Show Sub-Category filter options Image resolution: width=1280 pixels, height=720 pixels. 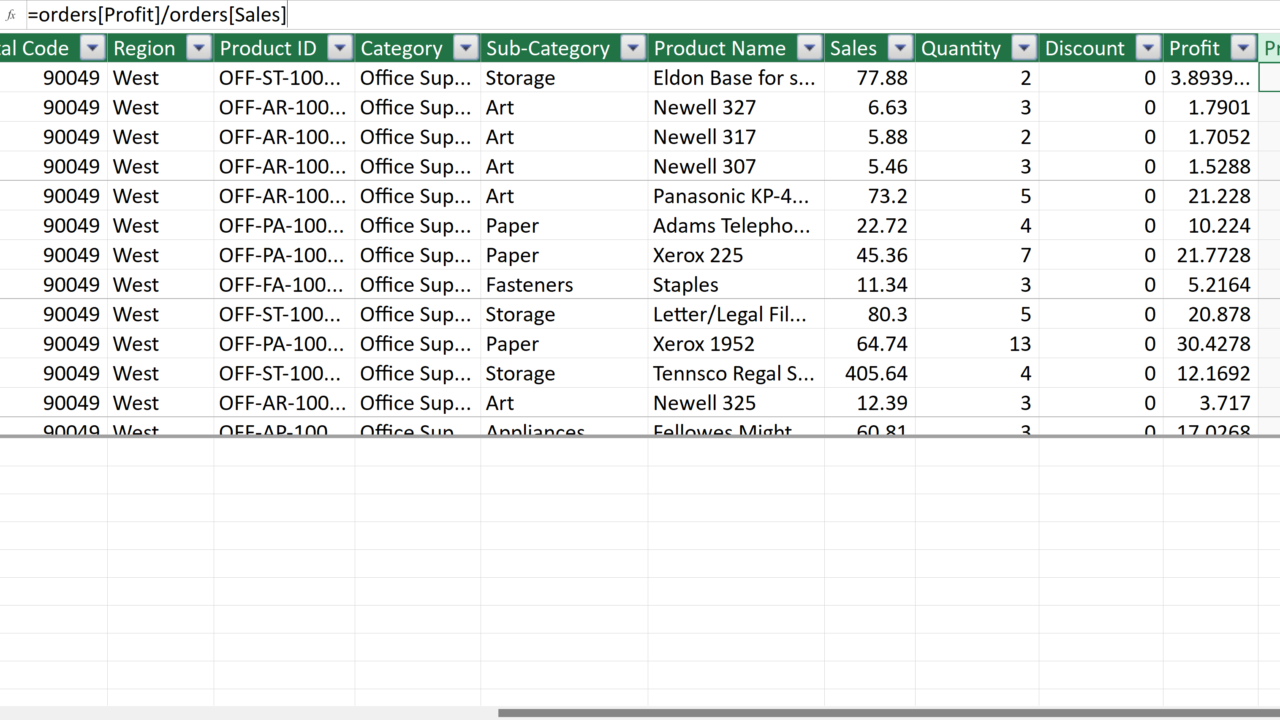pos(634,48)
